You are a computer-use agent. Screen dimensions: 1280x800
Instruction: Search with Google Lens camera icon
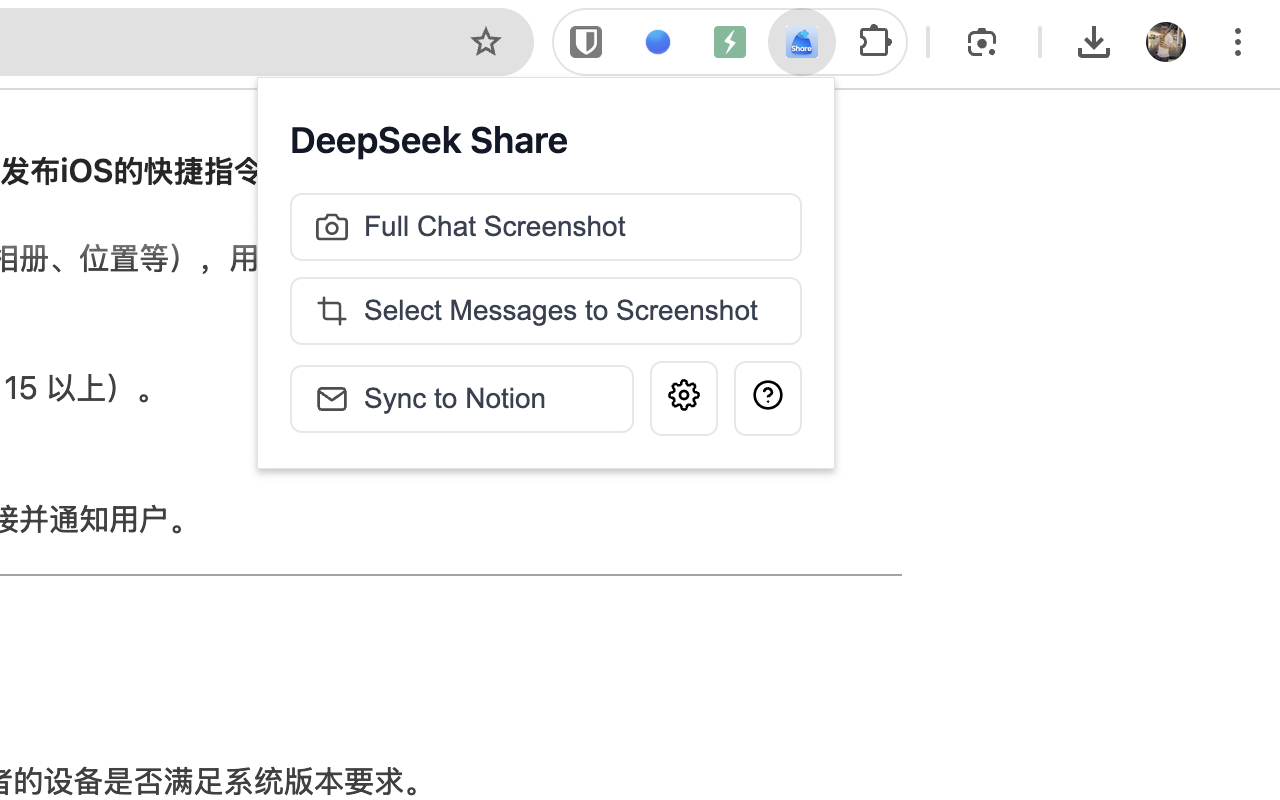(982, 42)
